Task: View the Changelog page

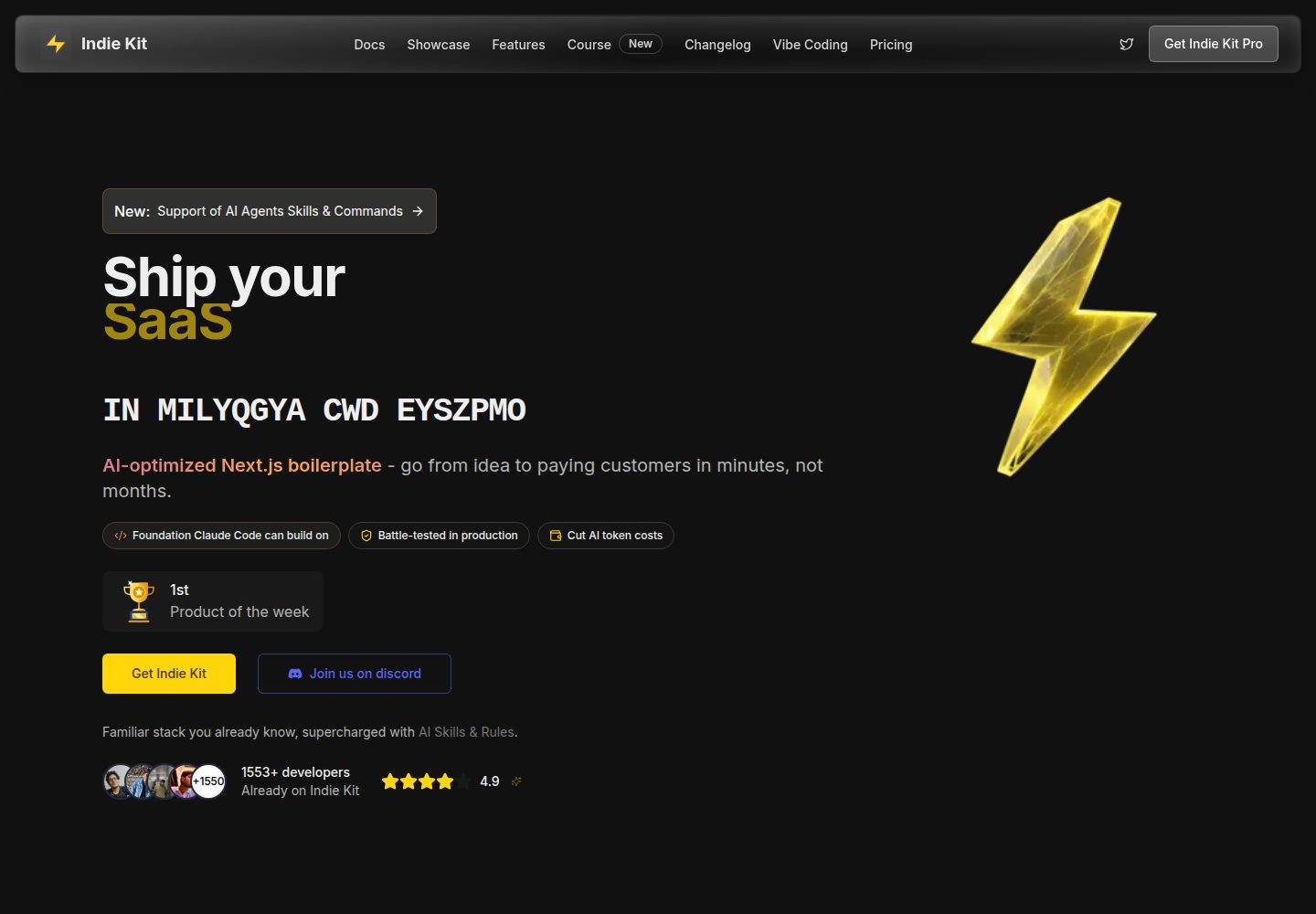Action: (717, 45)
